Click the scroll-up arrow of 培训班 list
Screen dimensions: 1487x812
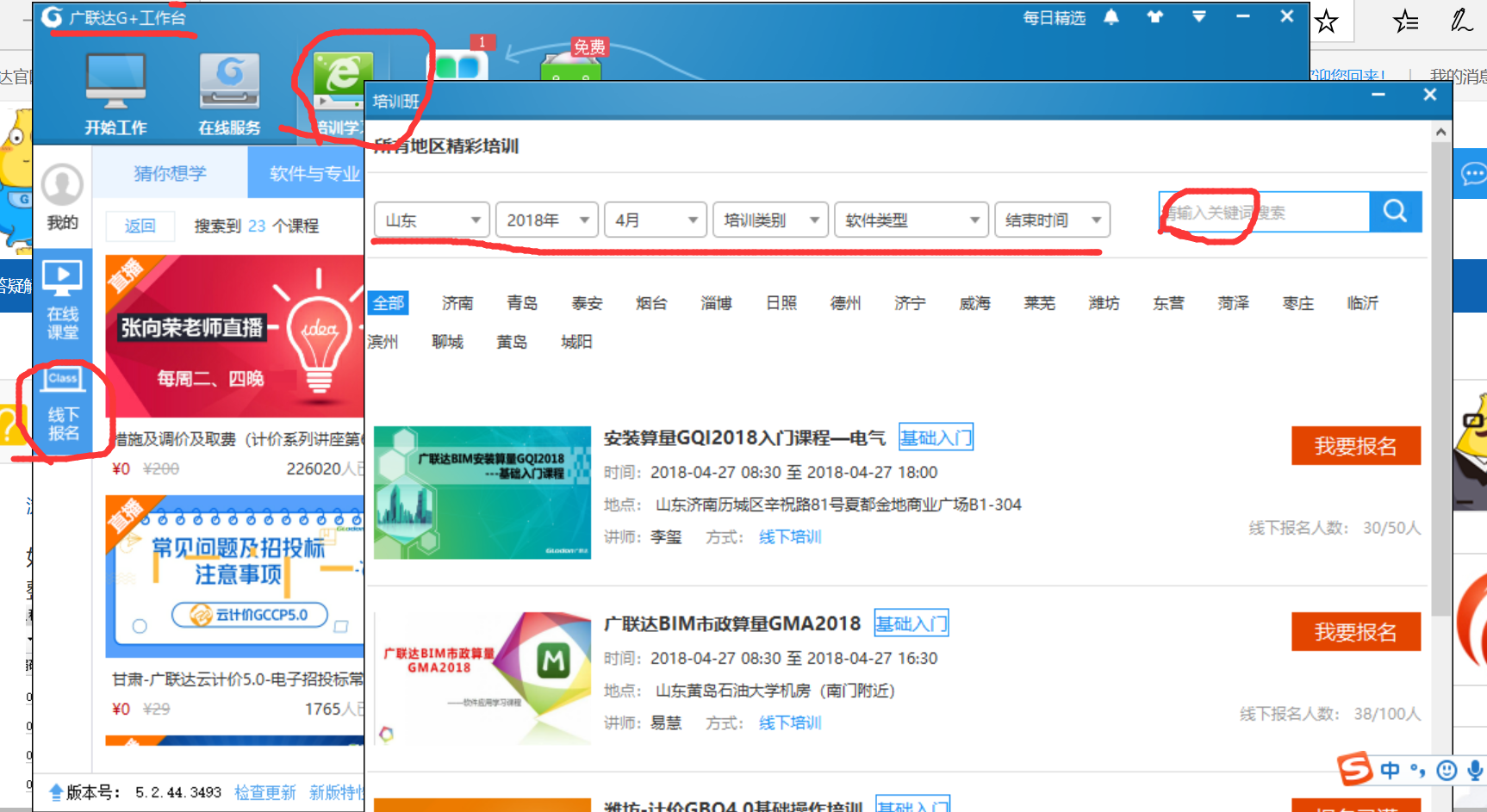click(1440, 132)
